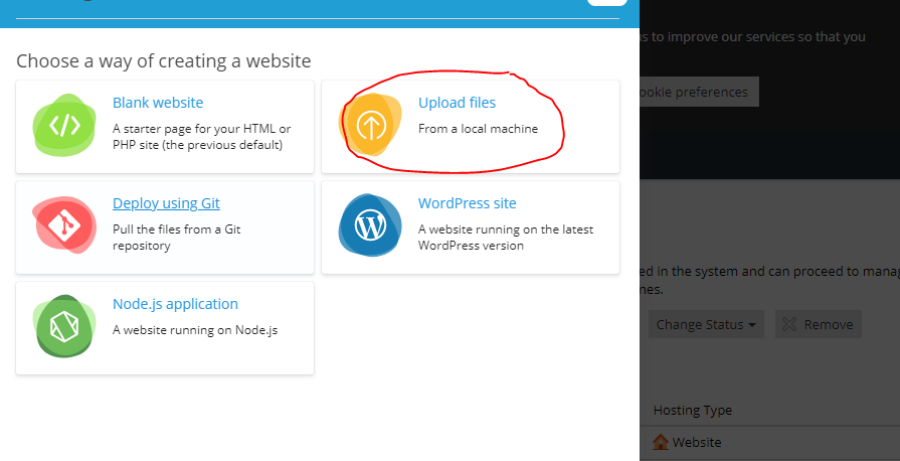This screenshot has width=900, height=461.
Task: Open the Deploy using Git link
Action: click(166, 203)
